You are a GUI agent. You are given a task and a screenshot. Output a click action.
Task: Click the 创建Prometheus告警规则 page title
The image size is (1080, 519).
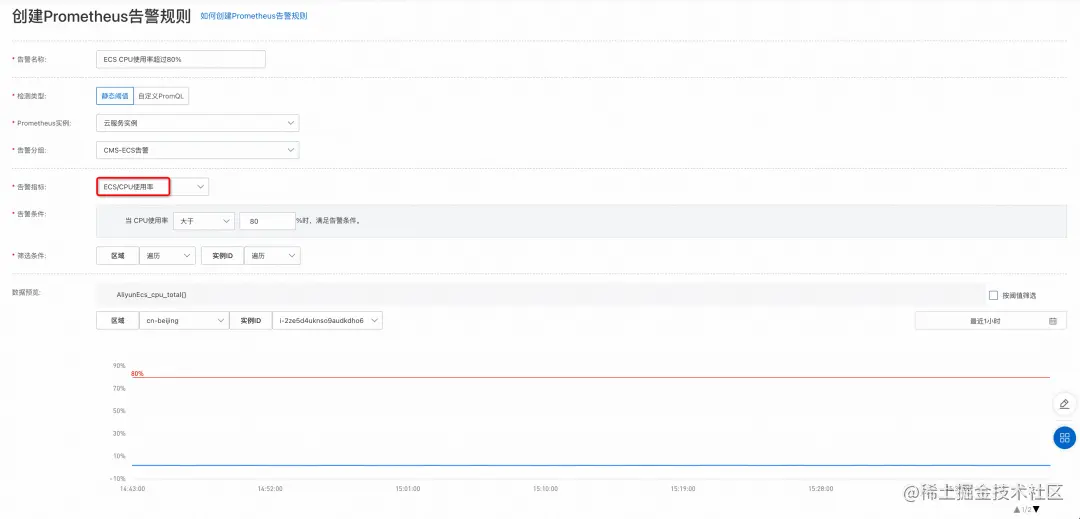tap(102, 17)
